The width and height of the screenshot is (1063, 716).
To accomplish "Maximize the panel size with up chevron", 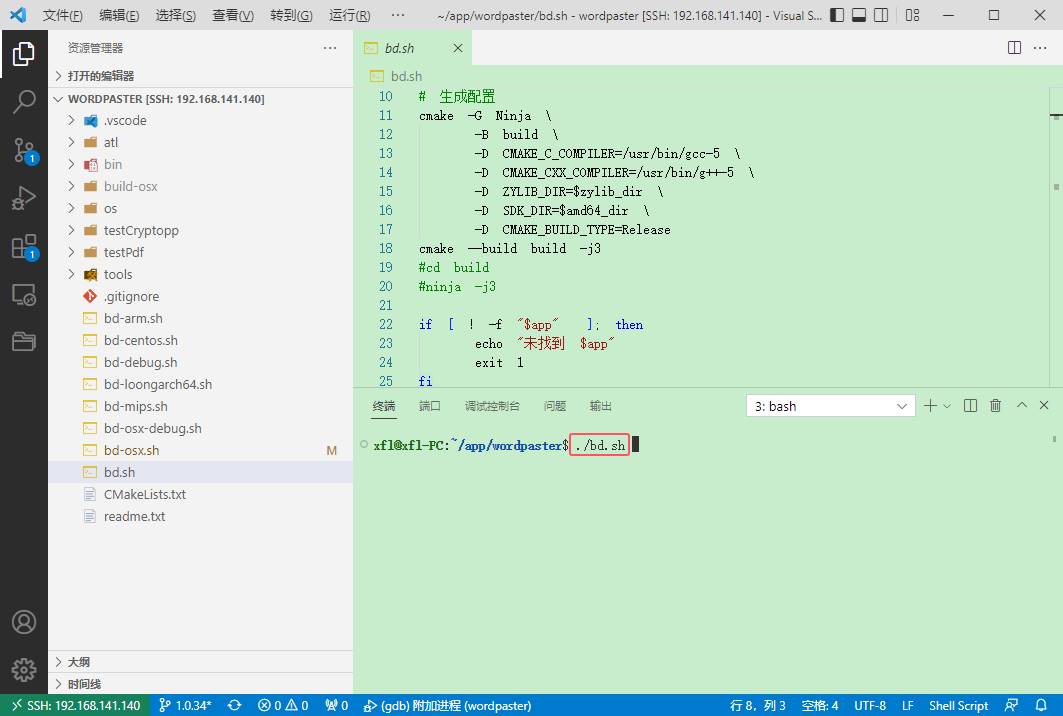I will pos(1021,406).
